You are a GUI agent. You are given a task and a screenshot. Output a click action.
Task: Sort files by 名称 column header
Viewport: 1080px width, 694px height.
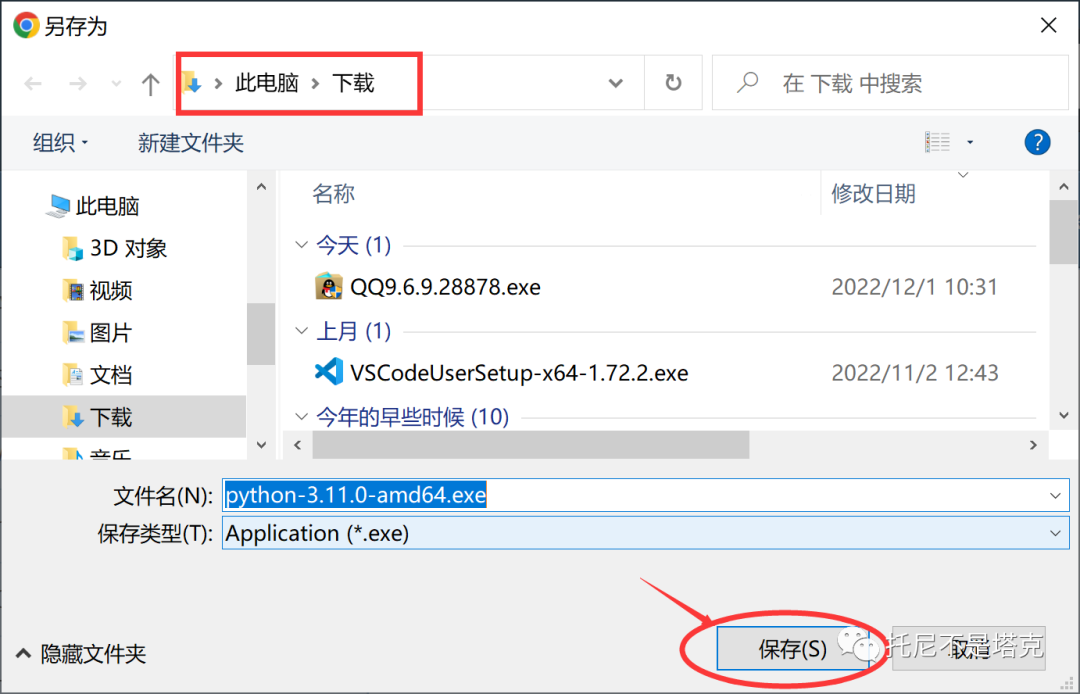(333, 193)
